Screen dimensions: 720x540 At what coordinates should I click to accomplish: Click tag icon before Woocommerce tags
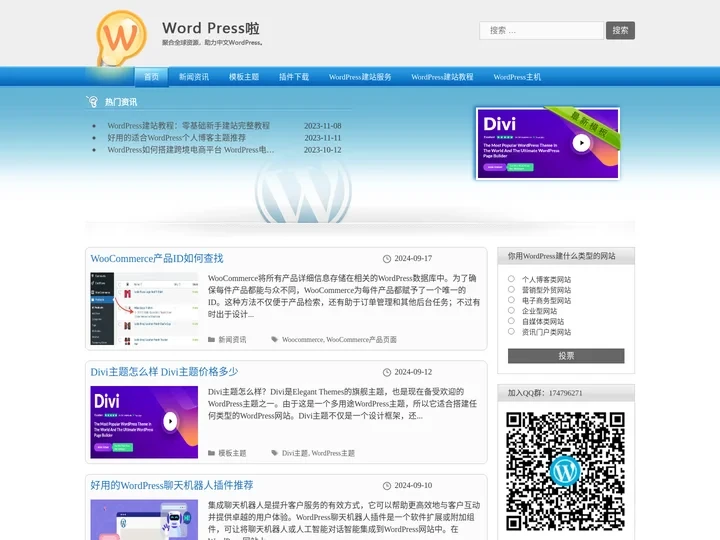(x=275, y=340)
